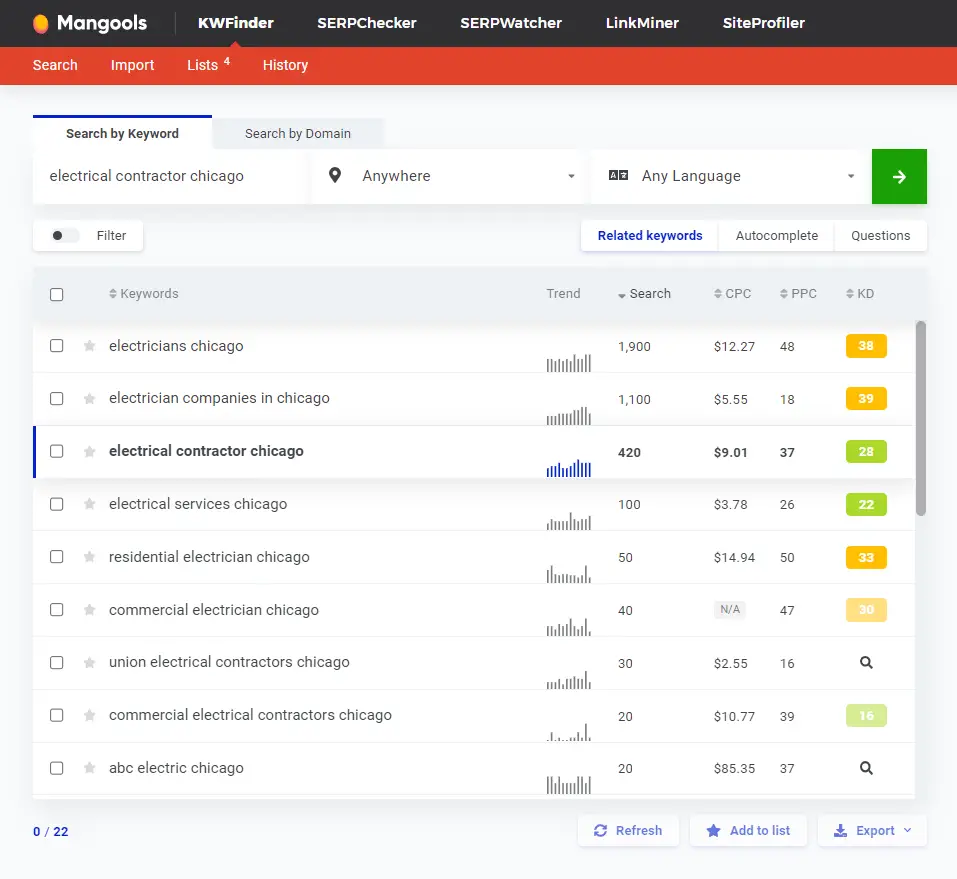
Task: Select the Related keywords tab
Action: (x=650, y=236)
